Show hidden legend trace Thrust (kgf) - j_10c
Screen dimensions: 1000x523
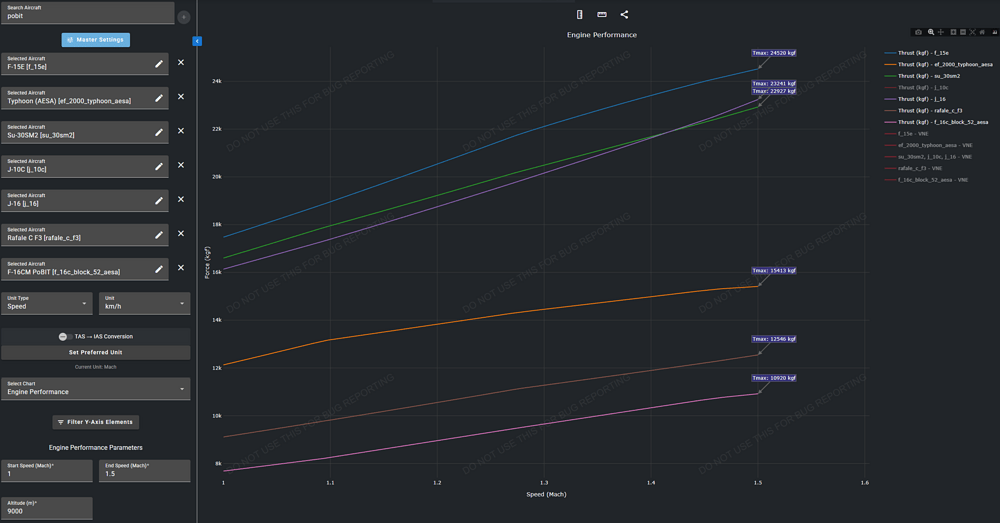click(x=916, y=87)
